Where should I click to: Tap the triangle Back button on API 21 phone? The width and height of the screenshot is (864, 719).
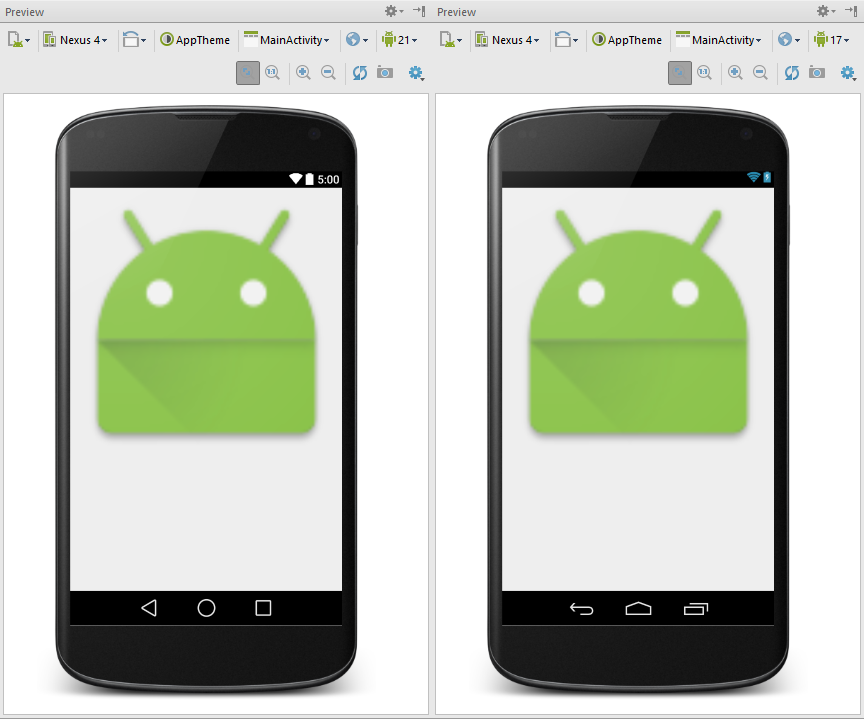pos(149,608)
